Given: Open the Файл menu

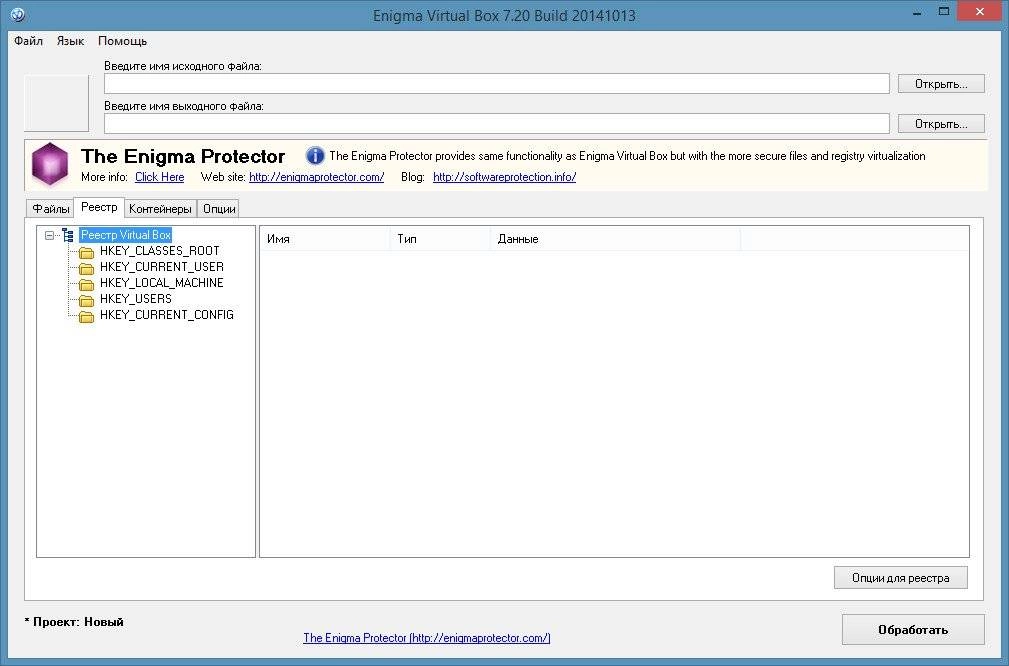Looking at the screenshot, I should (28, 41).
